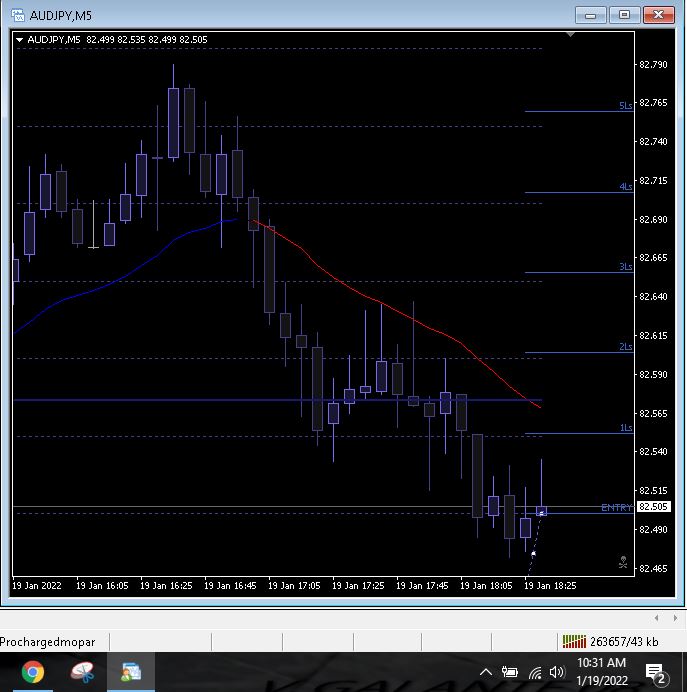The width and height of the screenshot is (687, 692).
Task: Open the Snipping Tool from the taskbar
Action: click(83, 672)
